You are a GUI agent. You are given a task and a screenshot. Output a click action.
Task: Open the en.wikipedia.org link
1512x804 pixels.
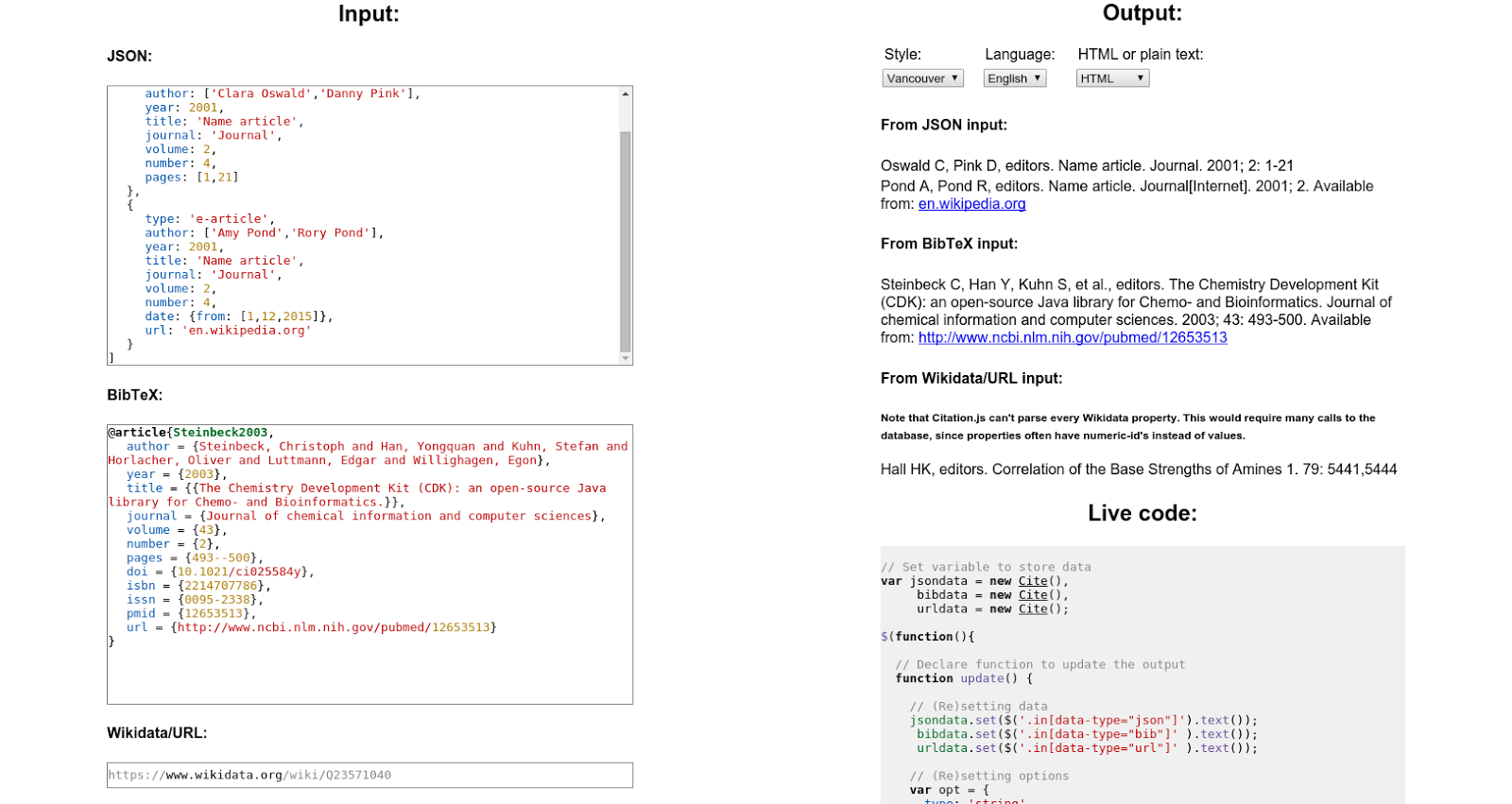pos(971,204)
